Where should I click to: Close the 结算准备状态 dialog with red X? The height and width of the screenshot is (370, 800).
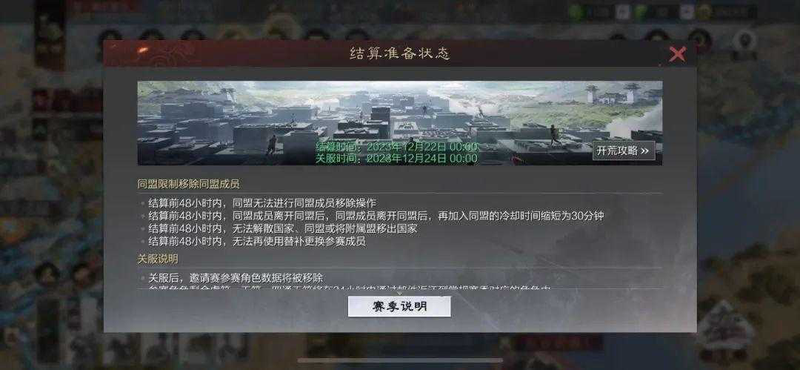point(677,54)
